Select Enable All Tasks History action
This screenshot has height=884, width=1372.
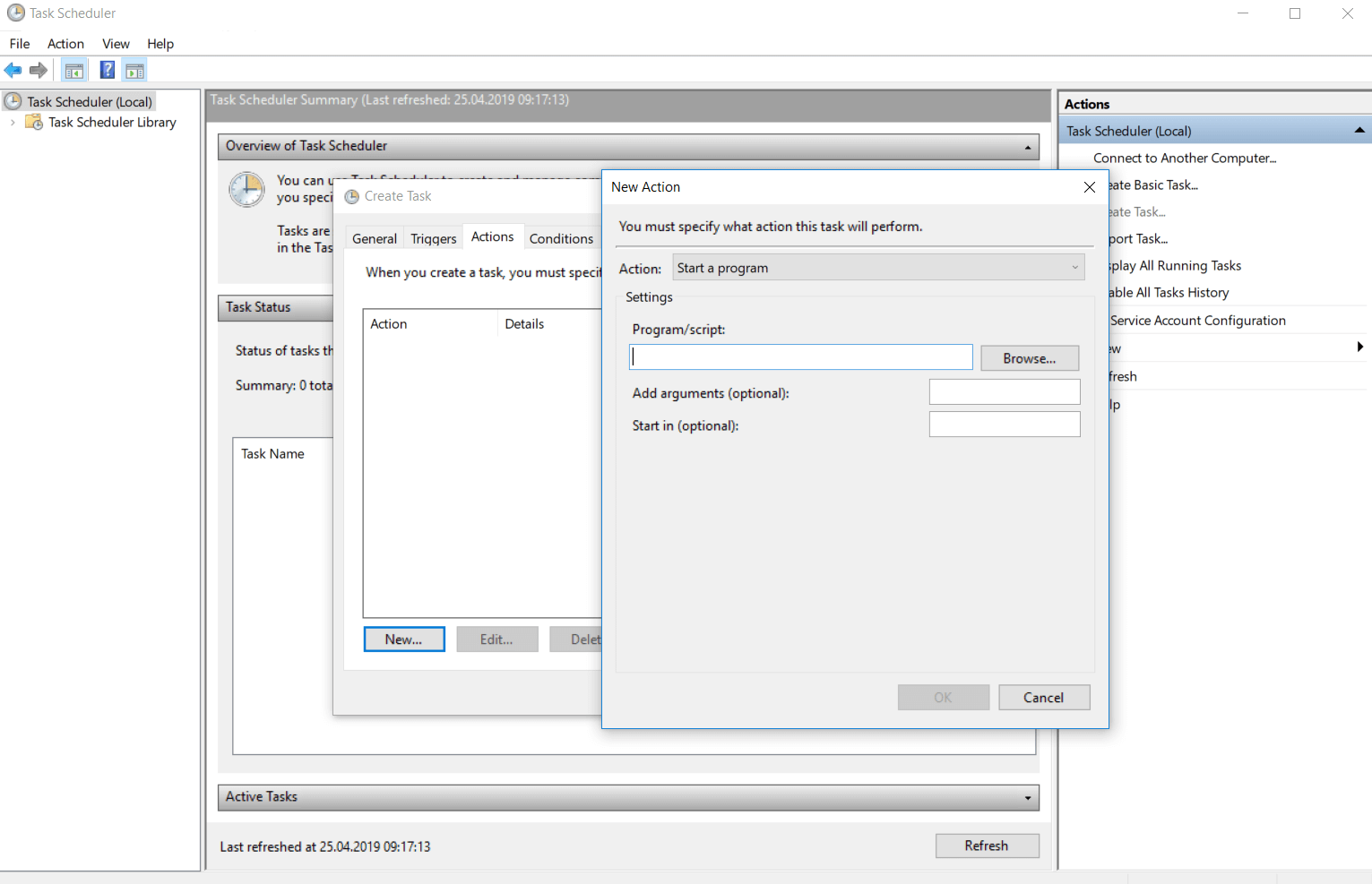1169,292
